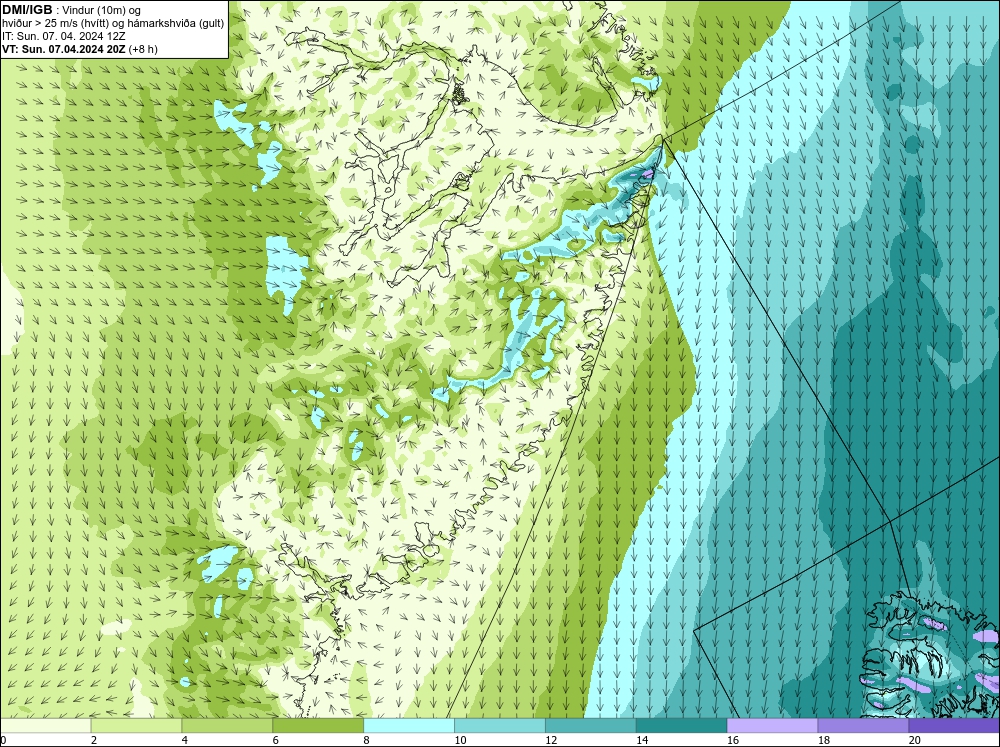Viewport: 1000px width, 747px height.
Task: Click the legend tick label '0'
Action: pos(3,740)
